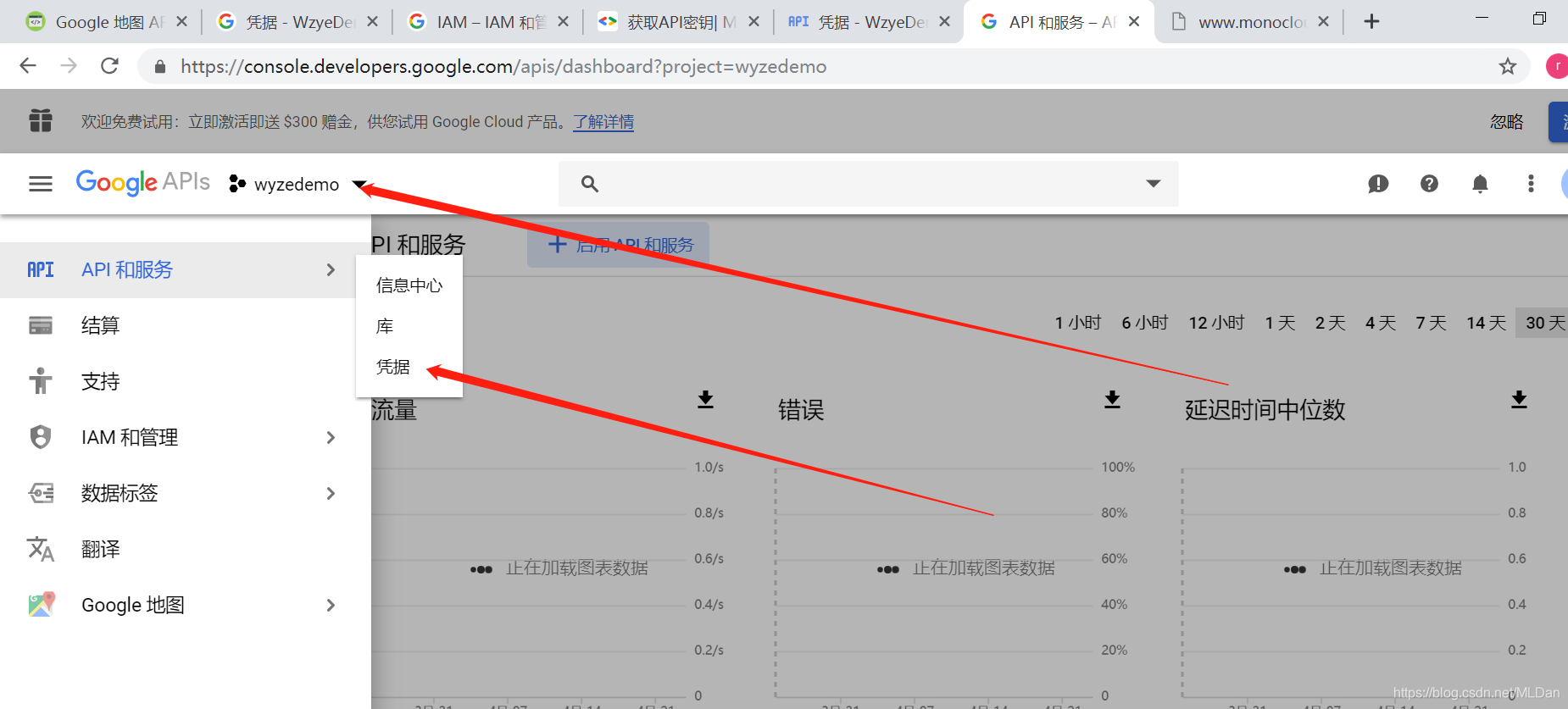The height and width of the screenshot is (709, 1568).
Task: Click the data label tag icon
Action: pos(41,493)
